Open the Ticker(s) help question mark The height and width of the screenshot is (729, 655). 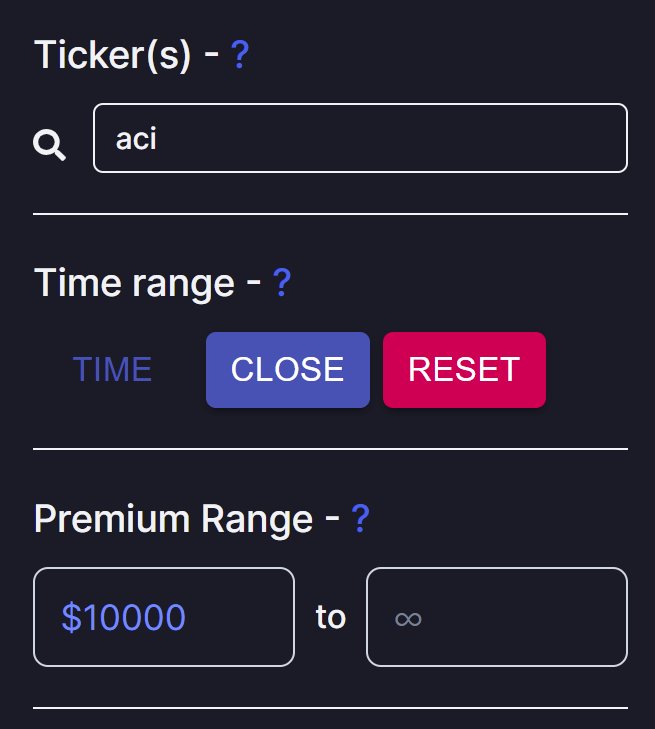pos(240,55)
